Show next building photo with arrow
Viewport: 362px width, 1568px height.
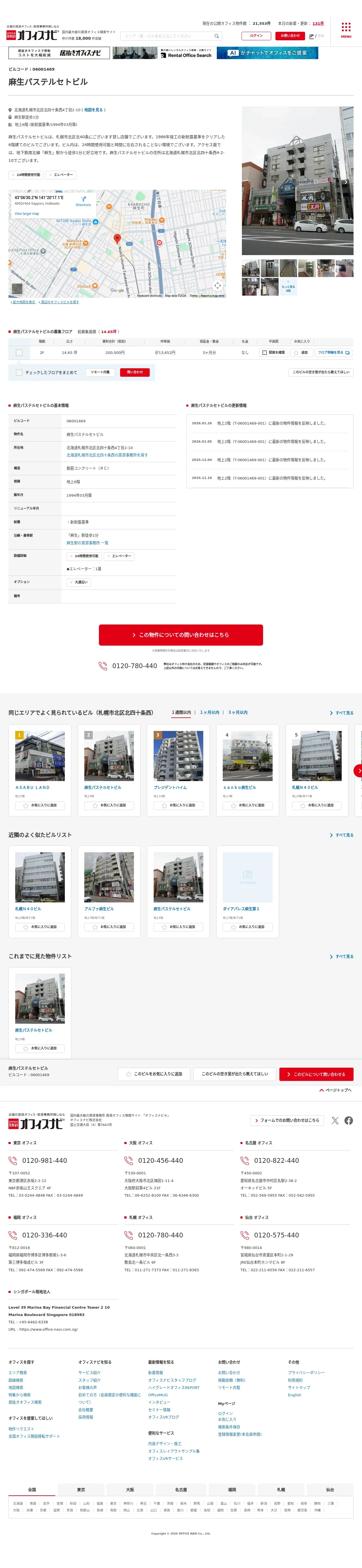346,182
